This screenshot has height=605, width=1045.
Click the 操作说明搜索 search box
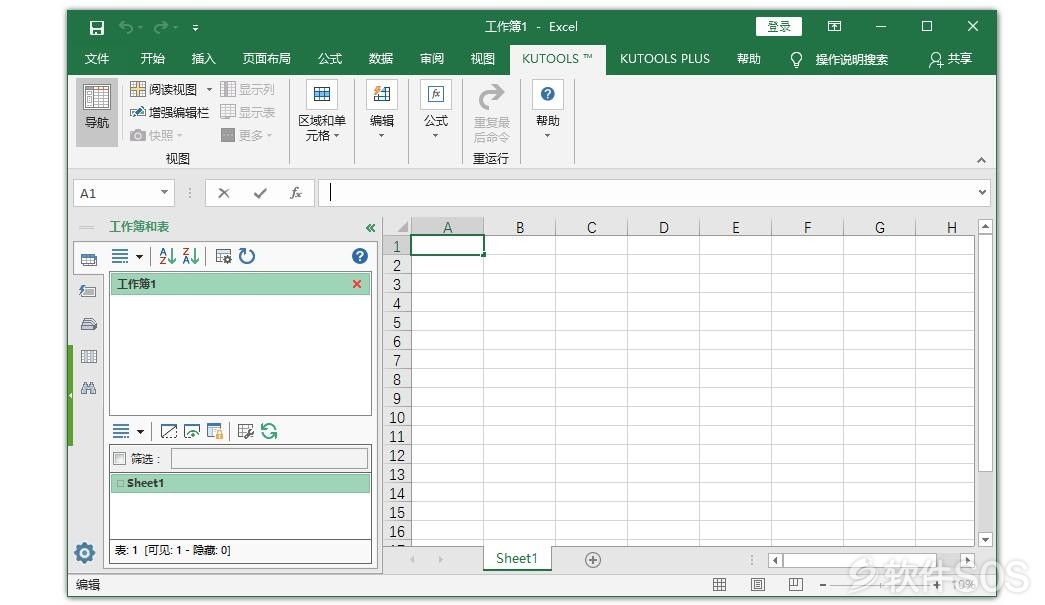point(851,59)
